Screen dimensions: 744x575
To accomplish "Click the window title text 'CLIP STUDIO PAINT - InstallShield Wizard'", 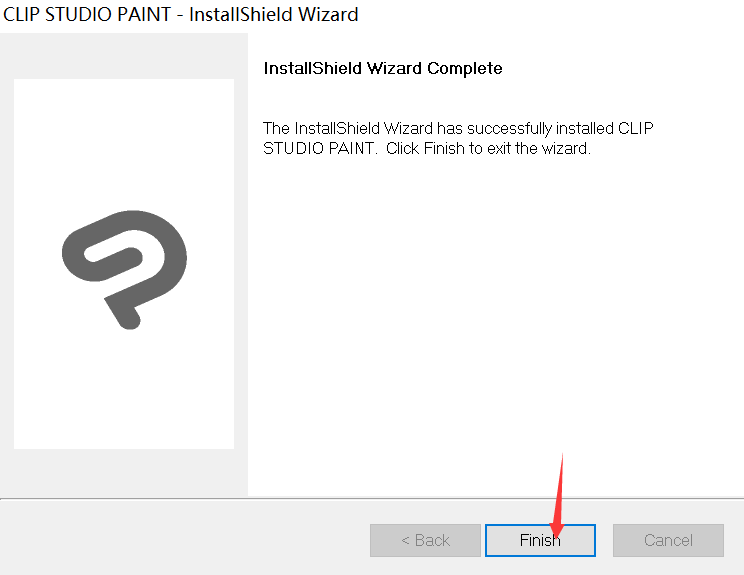I will pos(180,15).
